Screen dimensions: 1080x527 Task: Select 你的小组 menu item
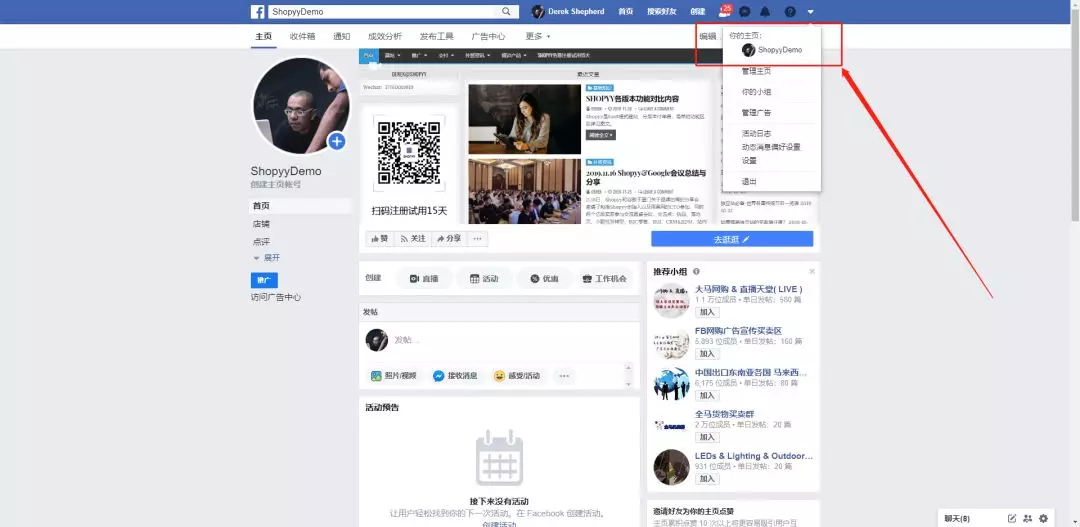(x=756, y=92)
